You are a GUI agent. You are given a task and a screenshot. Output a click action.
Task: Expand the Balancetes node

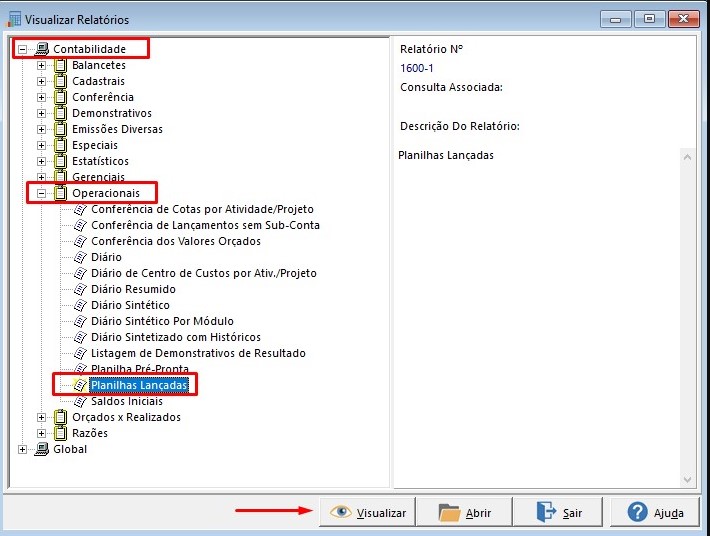click(x=41, y=65)
